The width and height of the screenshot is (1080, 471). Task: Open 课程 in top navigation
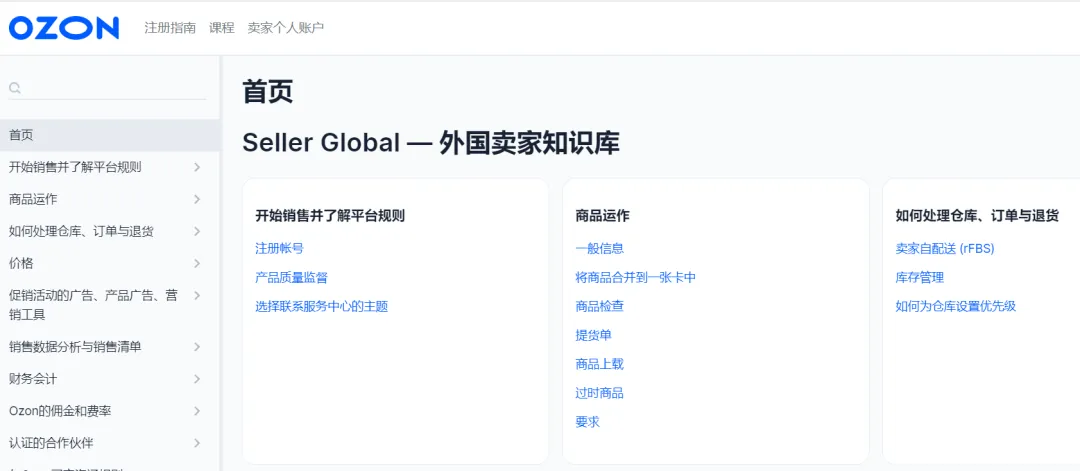point(222,28)
